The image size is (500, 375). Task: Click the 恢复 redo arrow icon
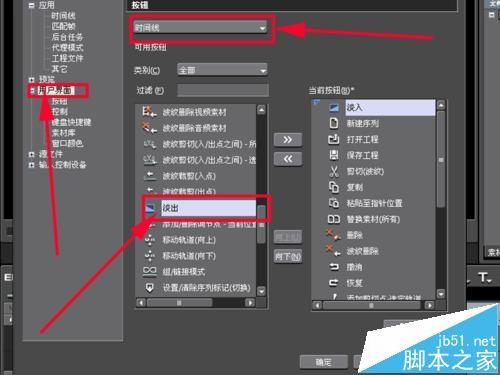[334, 283]
